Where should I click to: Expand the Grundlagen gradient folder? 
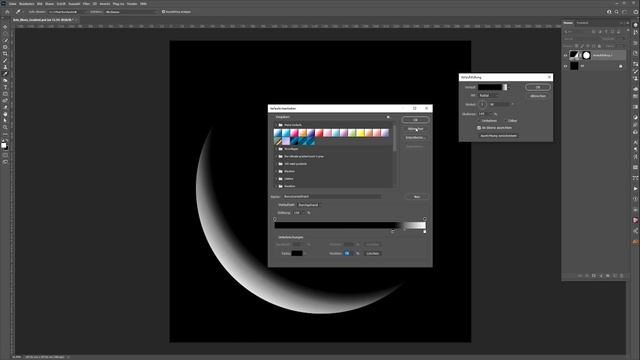(276, 149)
